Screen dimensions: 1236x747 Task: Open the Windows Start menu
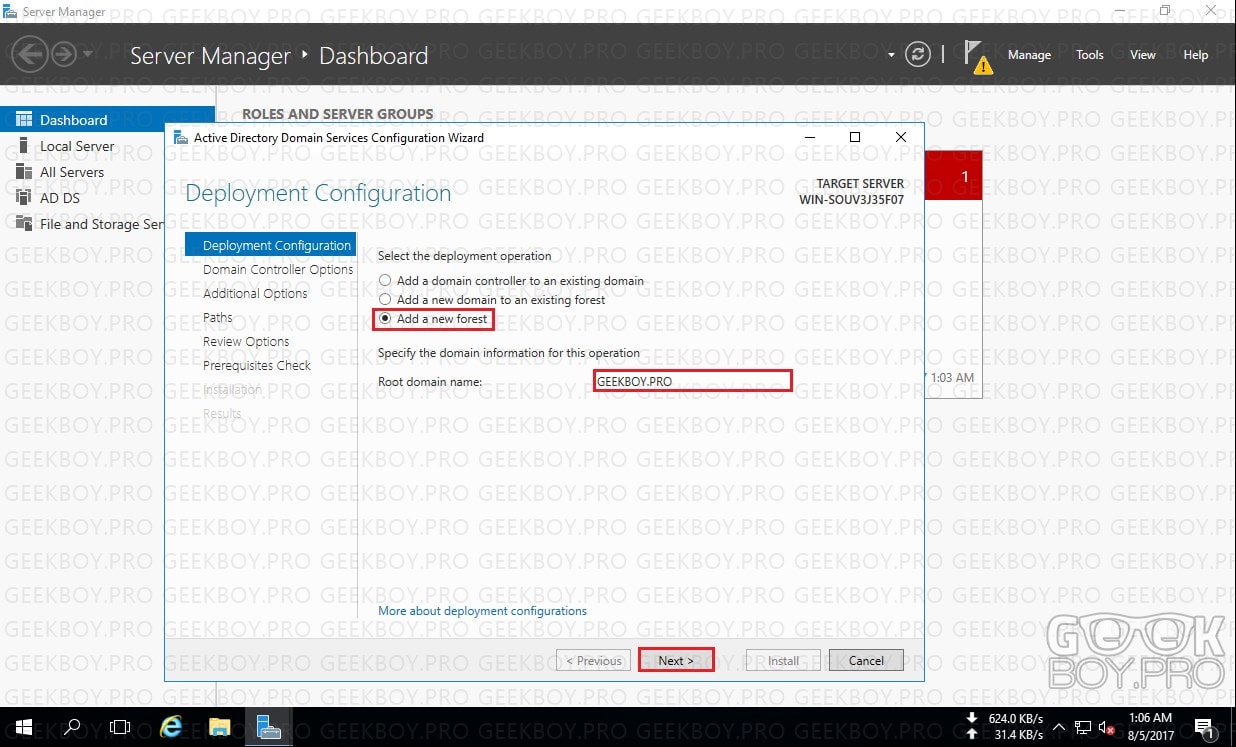[x=23, y=727]
